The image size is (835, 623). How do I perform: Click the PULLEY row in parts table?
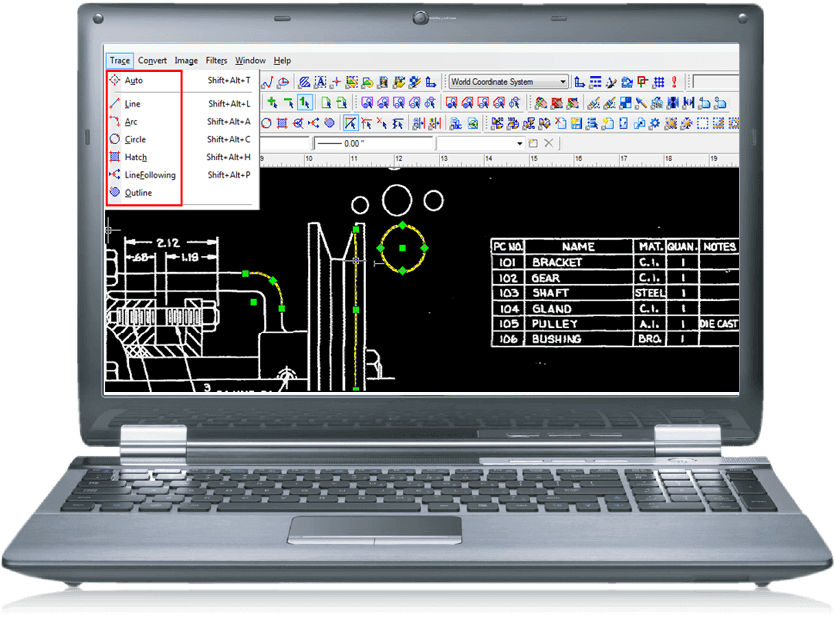click(560, 325)
